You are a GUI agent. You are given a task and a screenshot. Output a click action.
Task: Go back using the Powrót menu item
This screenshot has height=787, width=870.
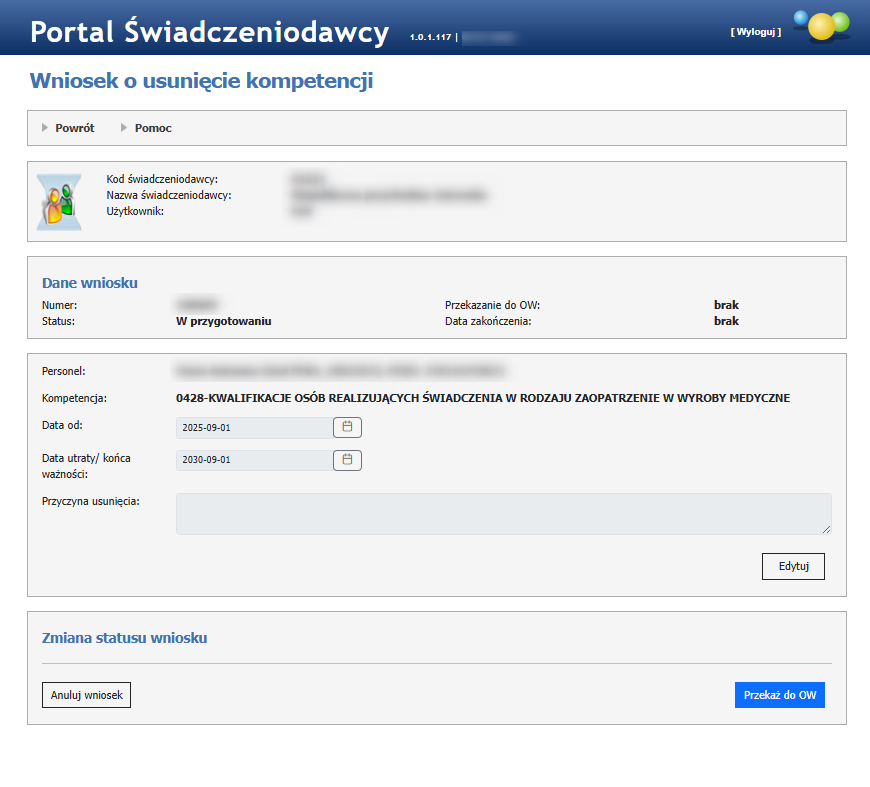[75, 128]
